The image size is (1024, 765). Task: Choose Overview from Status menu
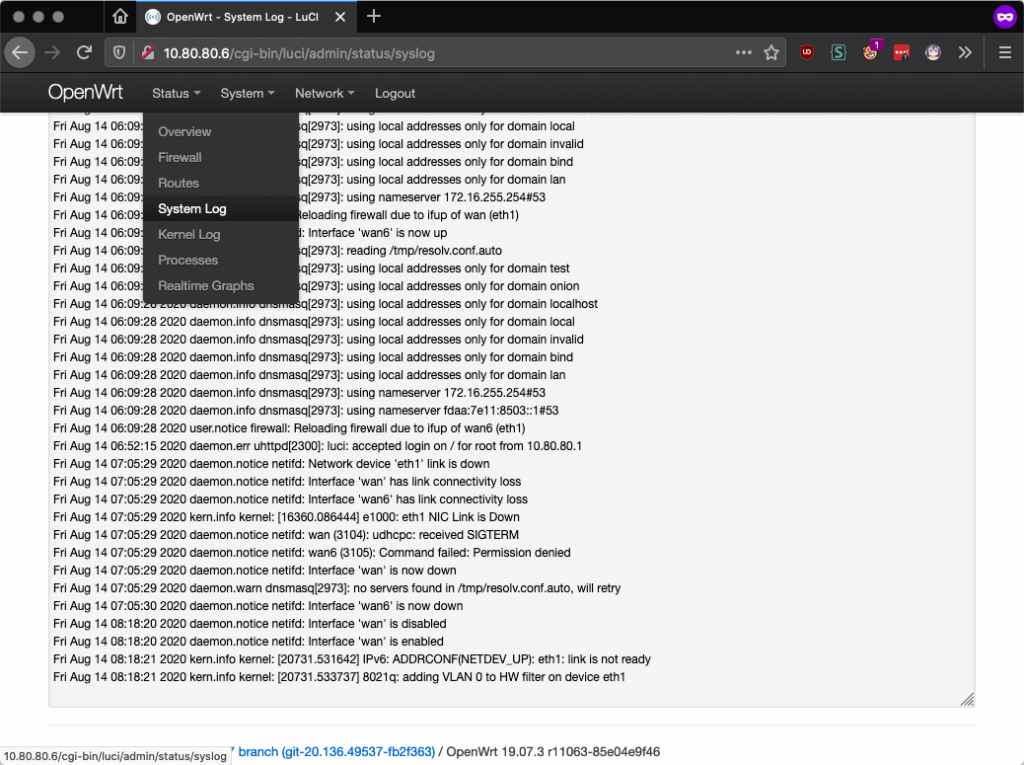pos(221,131)
